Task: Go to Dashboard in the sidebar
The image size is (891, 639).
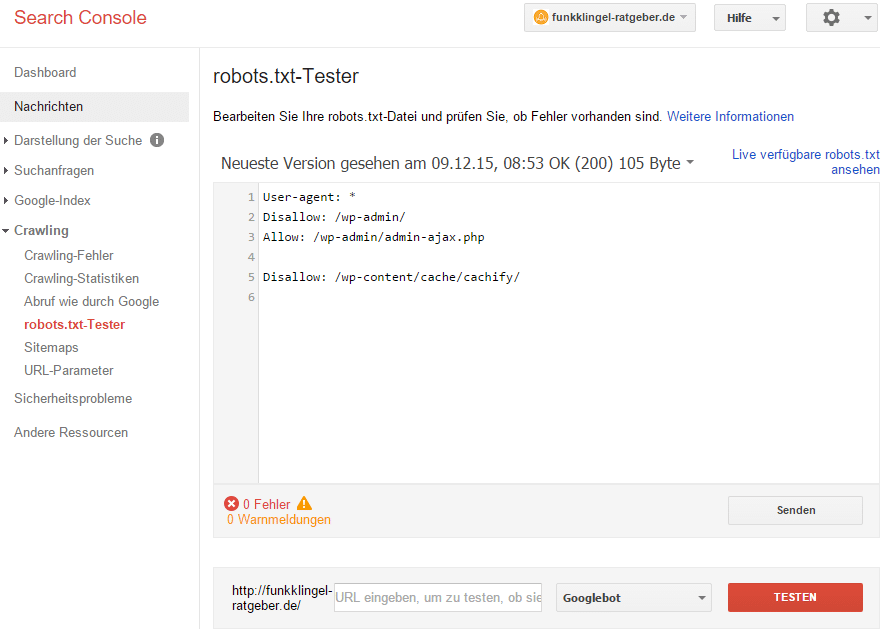Action: click(45, 73)
